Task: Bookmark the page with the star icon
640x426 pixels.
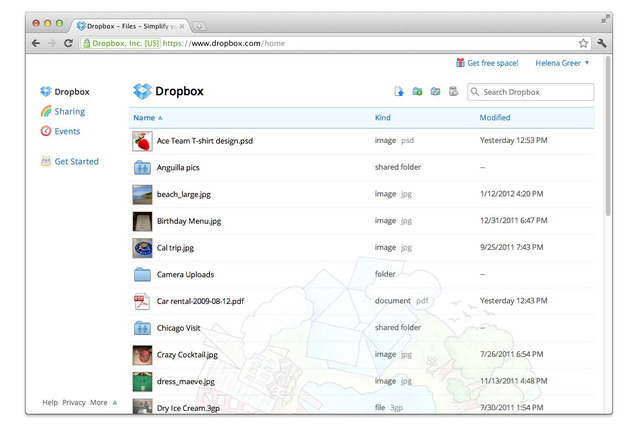Action: click(x=583, y=43)
